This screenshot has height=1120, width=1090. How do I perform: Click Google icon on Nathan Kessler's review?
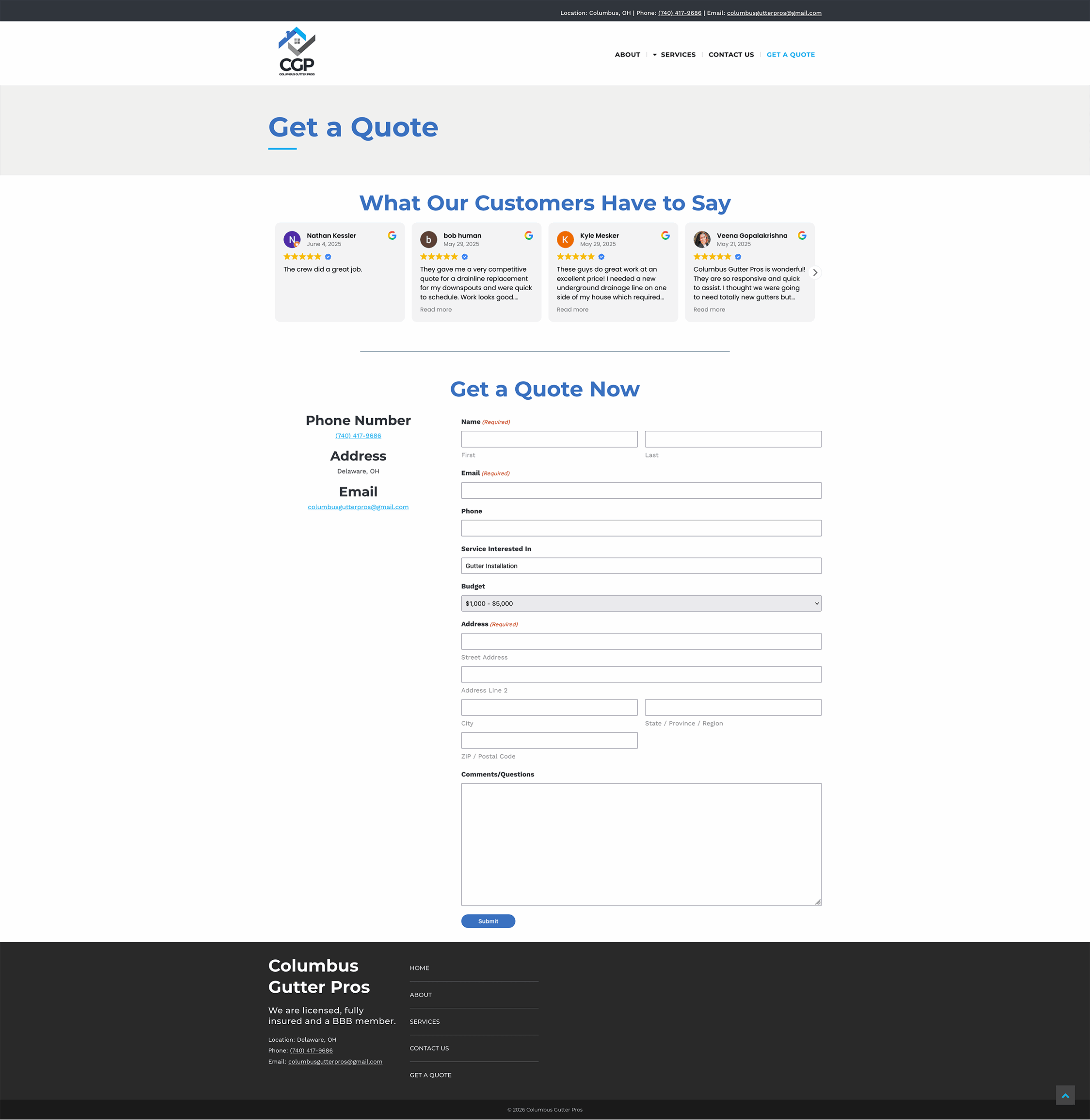(x=392, y=235)
